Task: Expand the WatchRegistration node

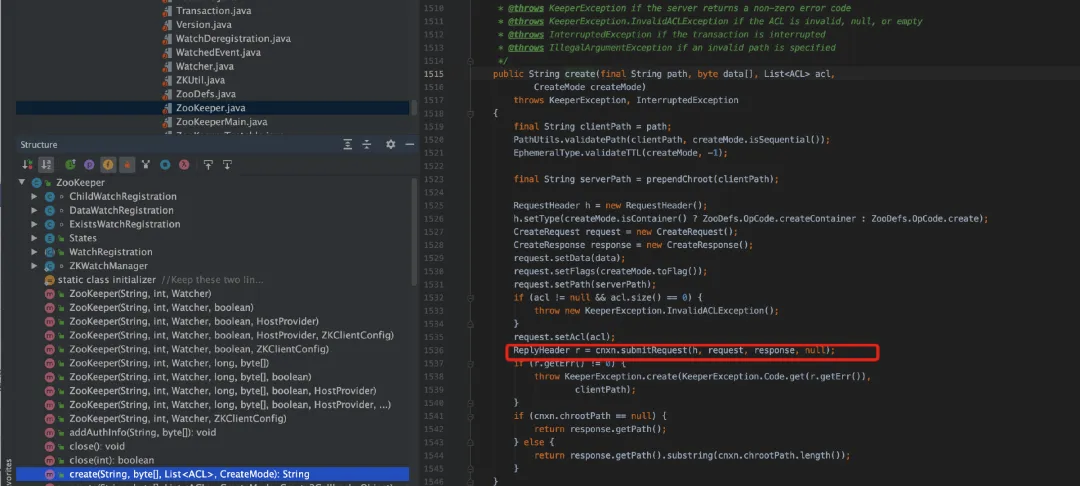Action: tap(34, 252)
